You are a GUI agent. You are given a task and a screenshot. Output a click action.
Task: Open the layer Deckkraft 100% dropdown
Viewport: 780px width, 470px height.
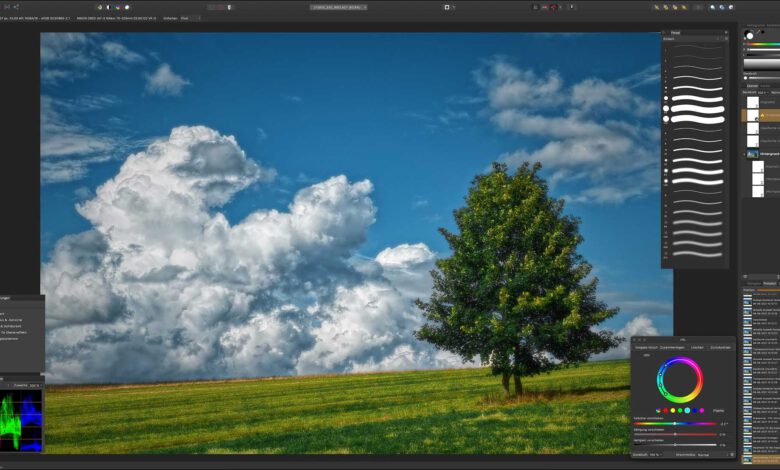(x=763, y=93)
